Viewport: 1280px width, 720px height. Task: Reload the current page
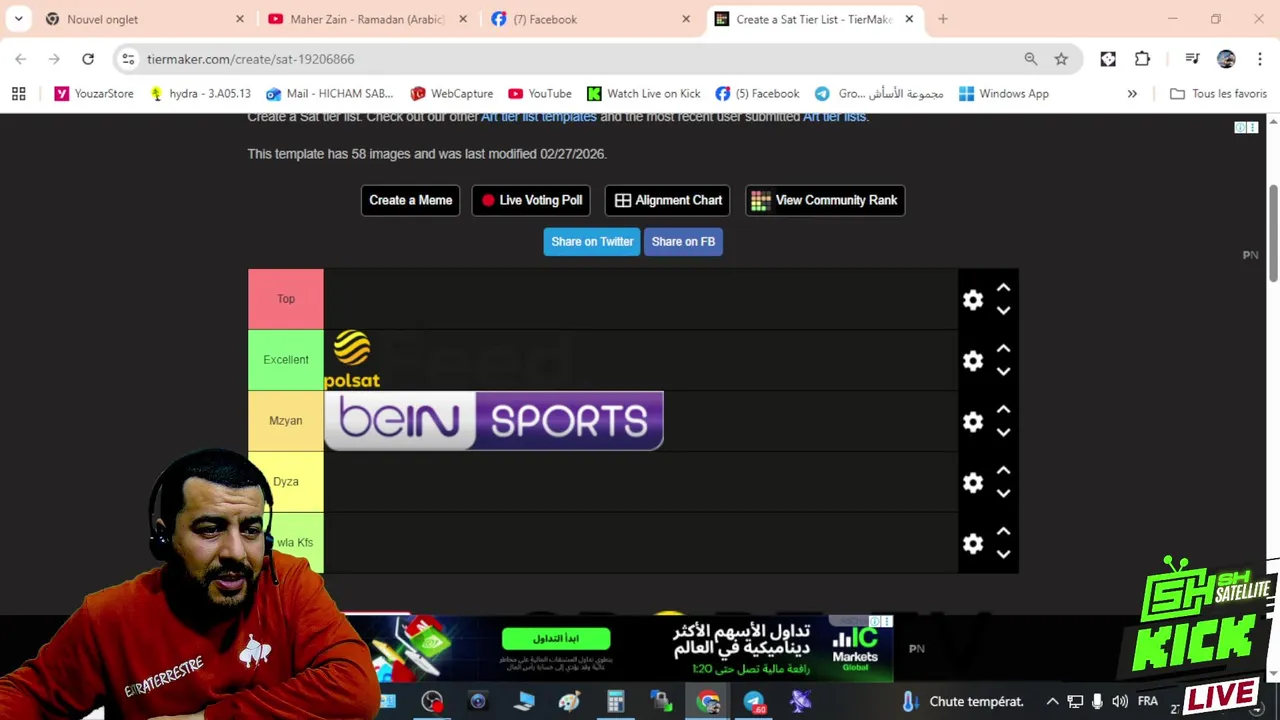(x=88, y=59)
